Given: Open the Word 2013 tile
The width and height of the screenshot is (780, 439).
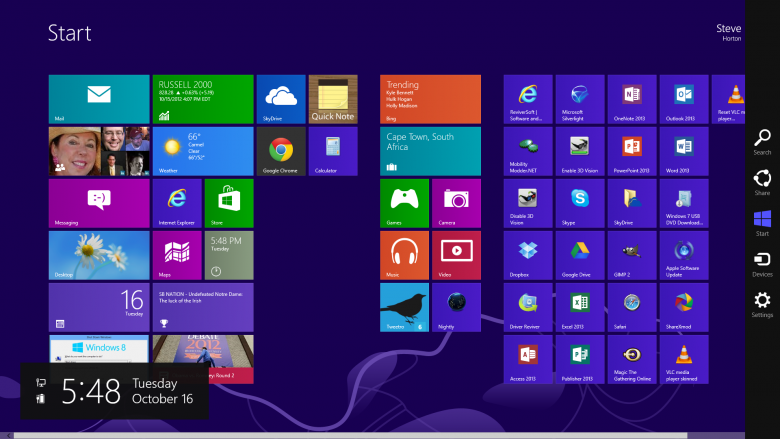Looking at the screenshot, I should (x=684, y=151).
